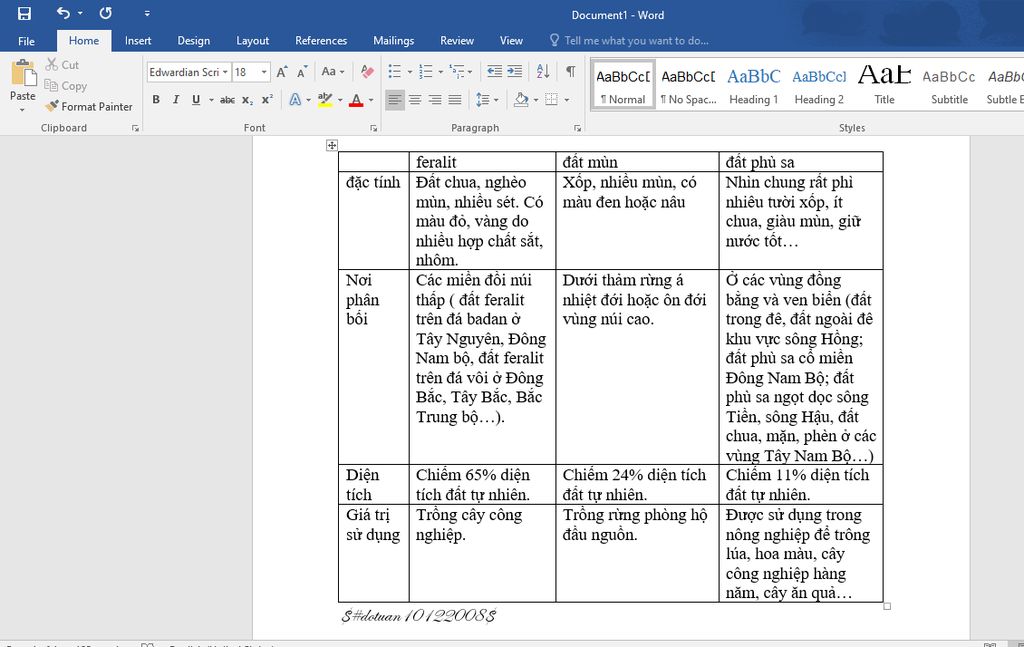The image size is (1024, 647).
Task: Click the table move handle
Action: (332, 145)
